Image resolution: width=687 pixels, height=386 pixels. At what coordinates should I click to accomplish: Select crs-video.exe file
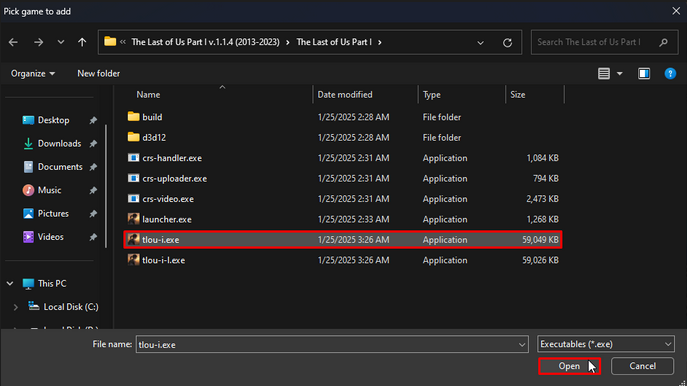pyautogui.click(x=343, y=199)
